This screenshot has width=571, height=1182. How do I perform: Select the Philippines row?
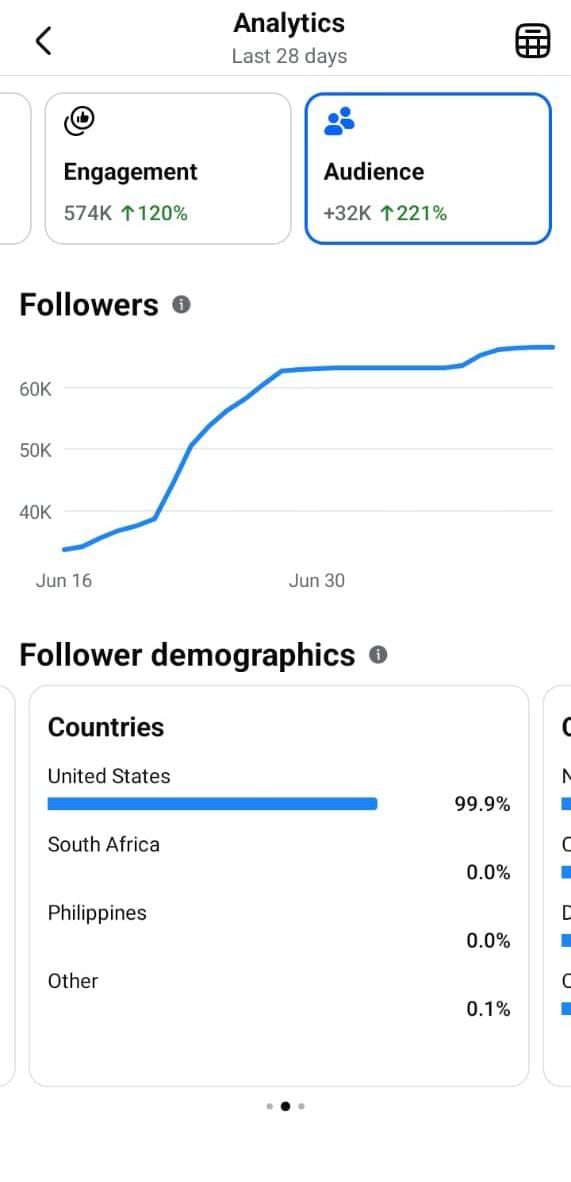tap(279, 926)
